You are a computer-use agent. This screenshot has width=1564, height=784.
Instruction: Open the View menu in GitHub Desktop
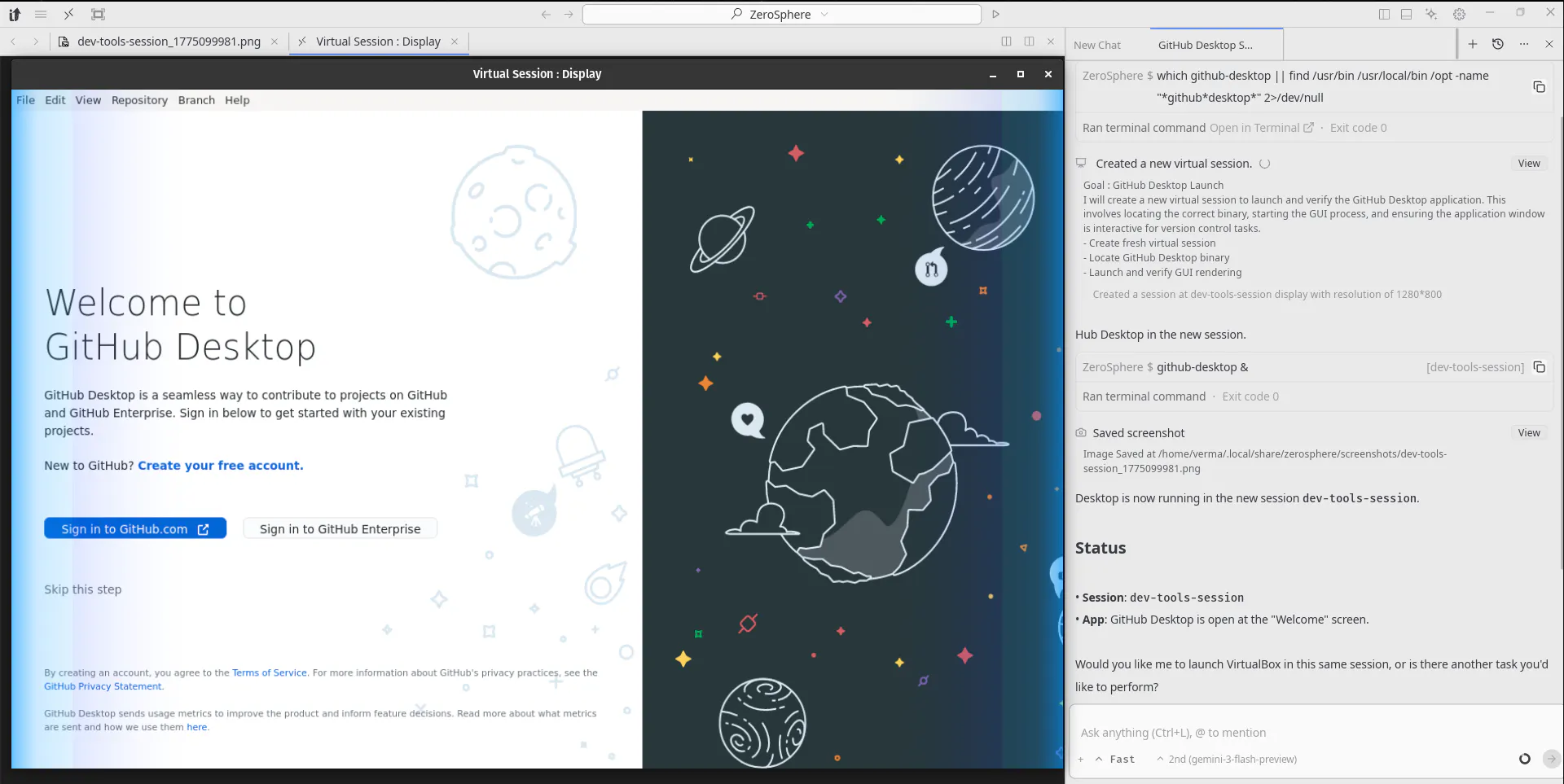pyautogui.click(x=88, y=100)
